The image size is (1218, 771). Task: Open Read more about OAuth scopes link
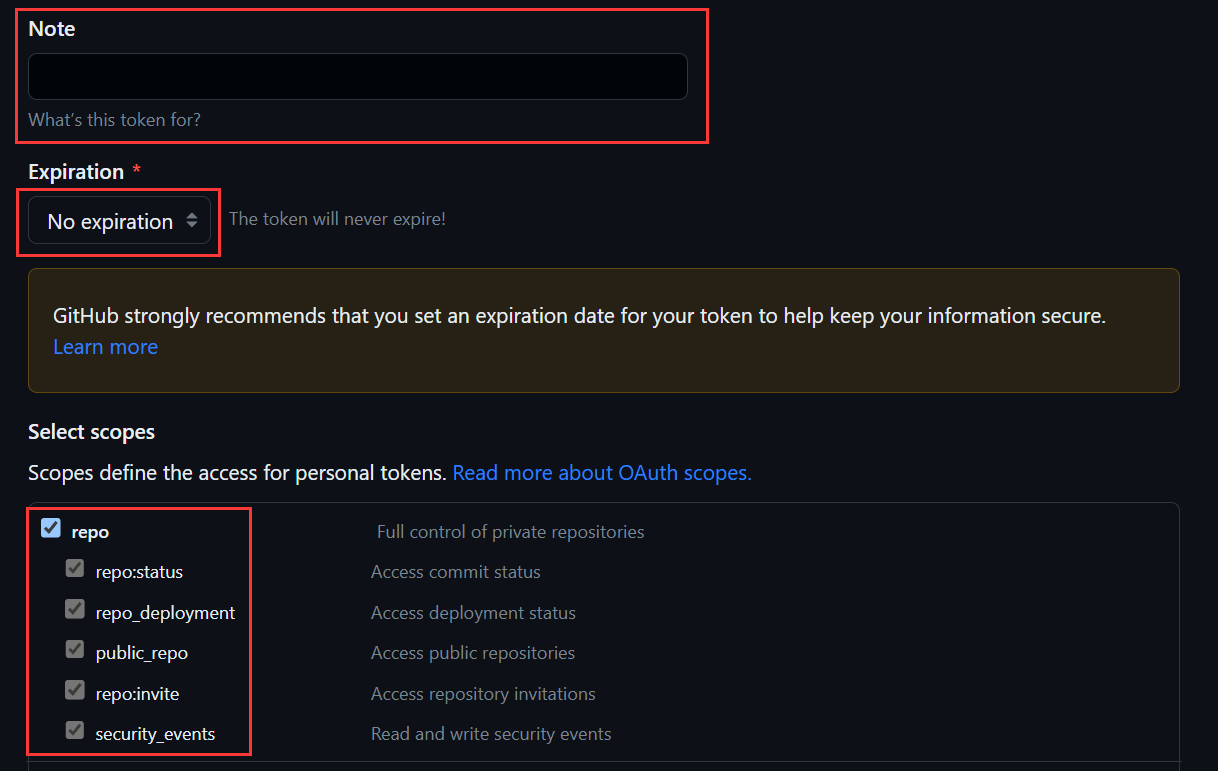(602, 473)
